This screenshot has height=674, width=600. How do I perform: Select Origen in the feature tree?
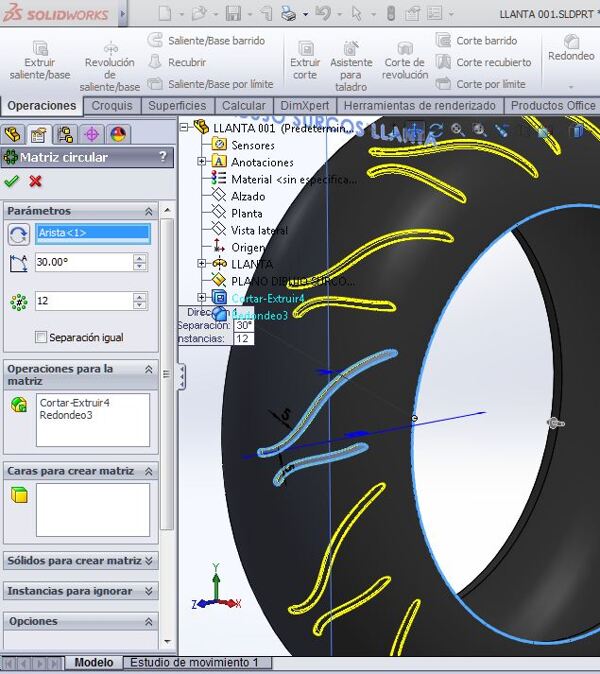click(x=248, y=248)
